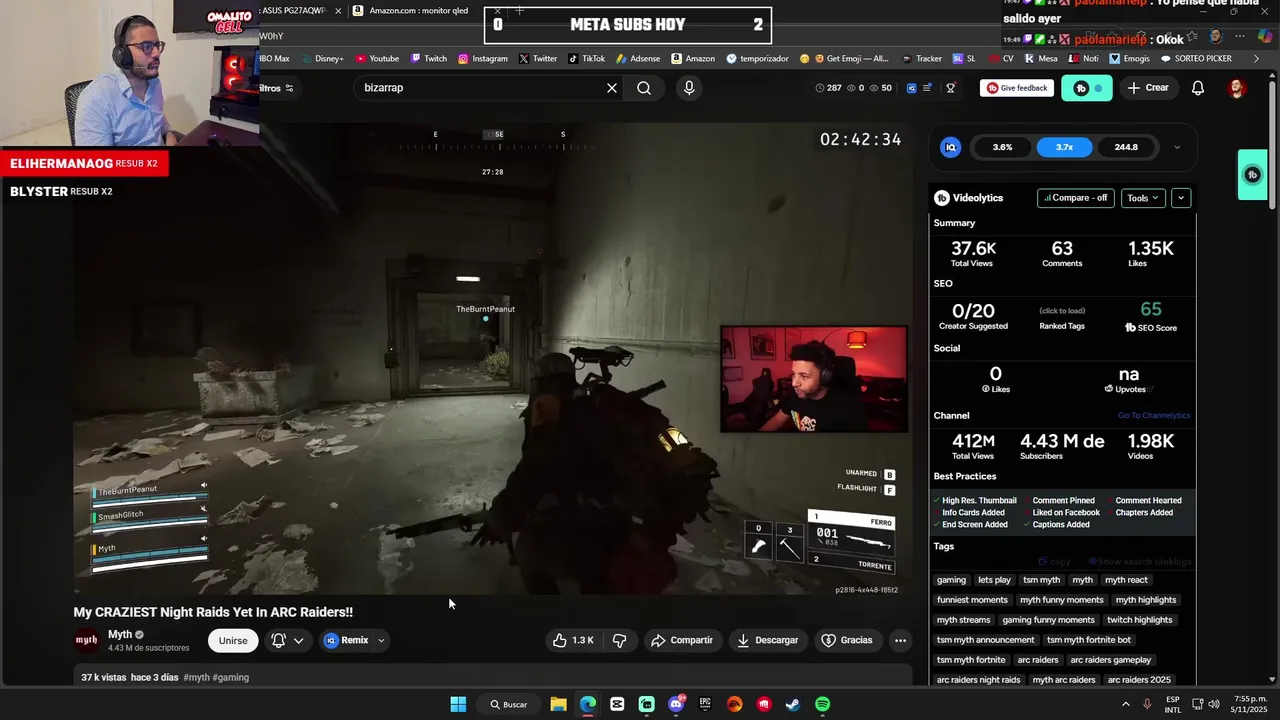Open the EA app in taskbar
This screenshot has height=720, width=1280.
tap(735, 704)
